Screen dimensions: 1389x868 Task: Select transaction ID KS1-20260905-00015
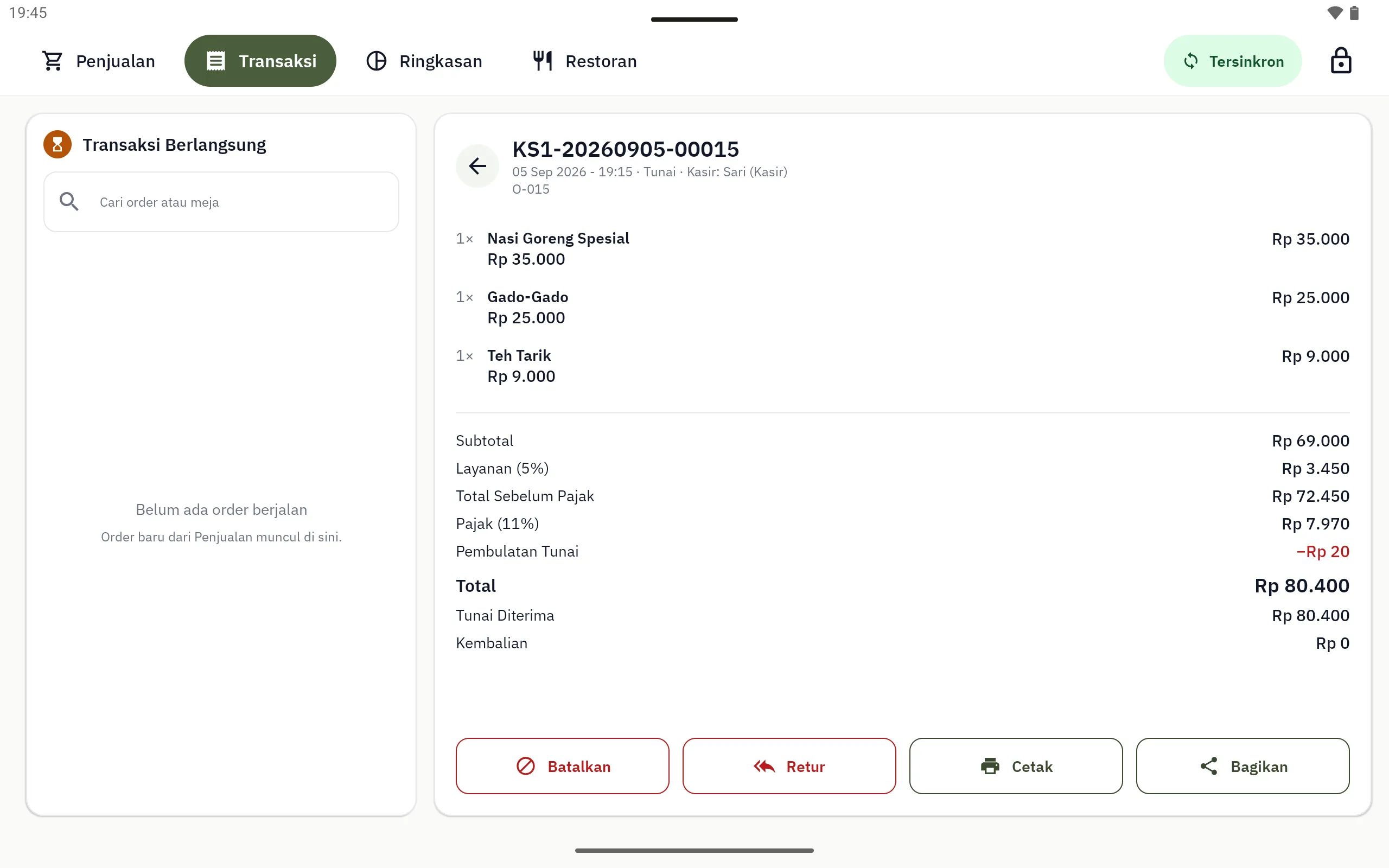[626, 149]
